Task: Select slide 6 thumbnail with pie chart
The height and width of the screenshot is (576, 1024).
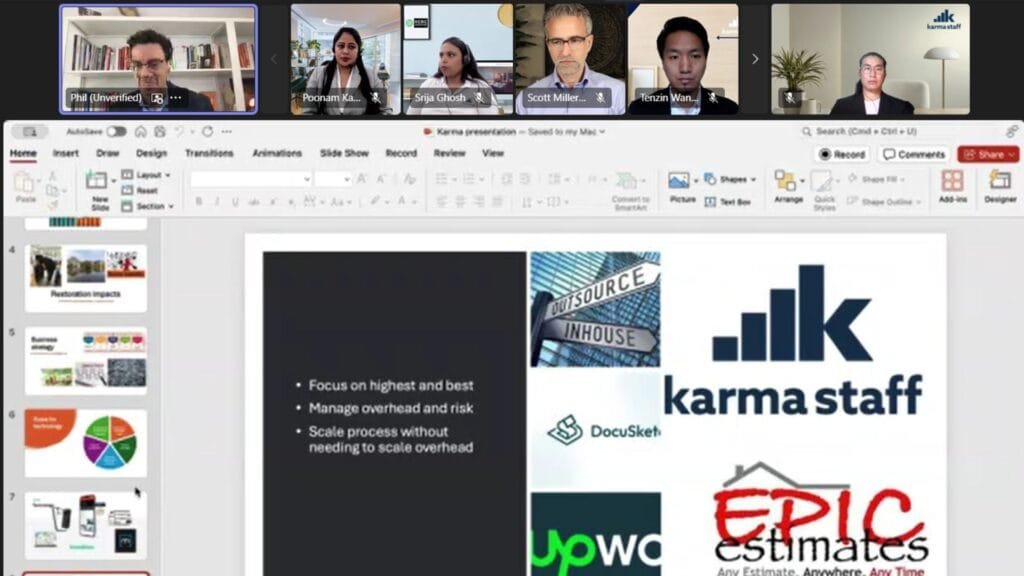Action: pyautogui.click(x=86, y=443)
